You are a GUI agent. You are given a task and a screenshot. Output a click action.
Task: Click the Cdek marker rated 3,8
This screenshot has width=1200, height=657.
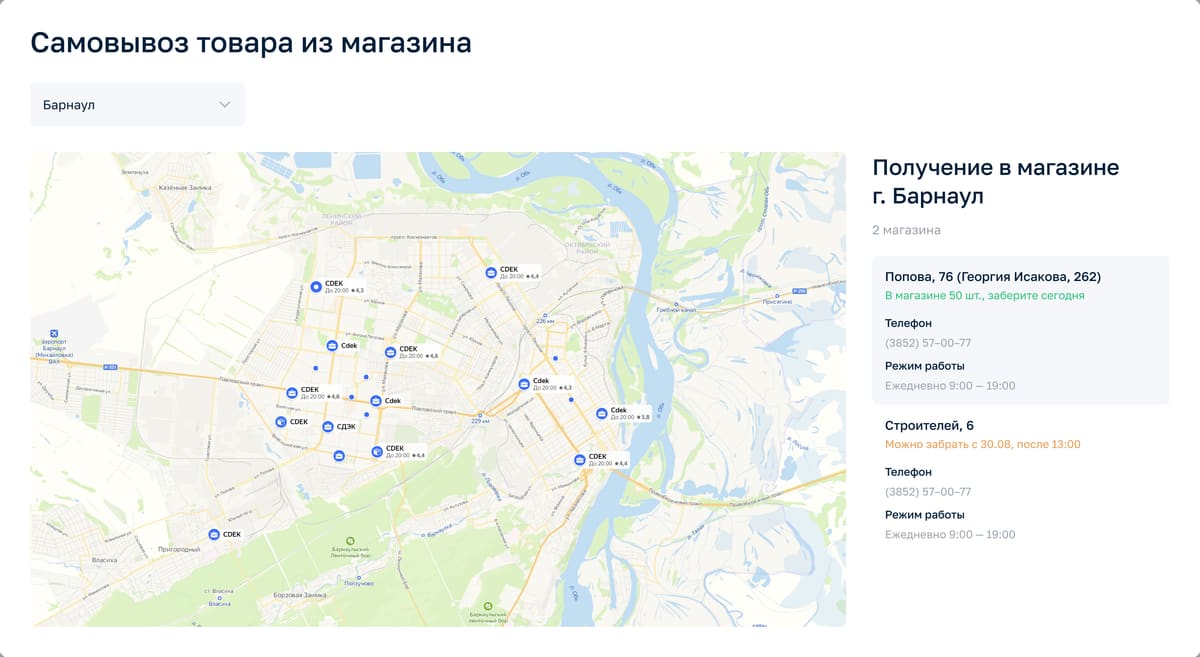pyautogui.click(x=601, y=413)
